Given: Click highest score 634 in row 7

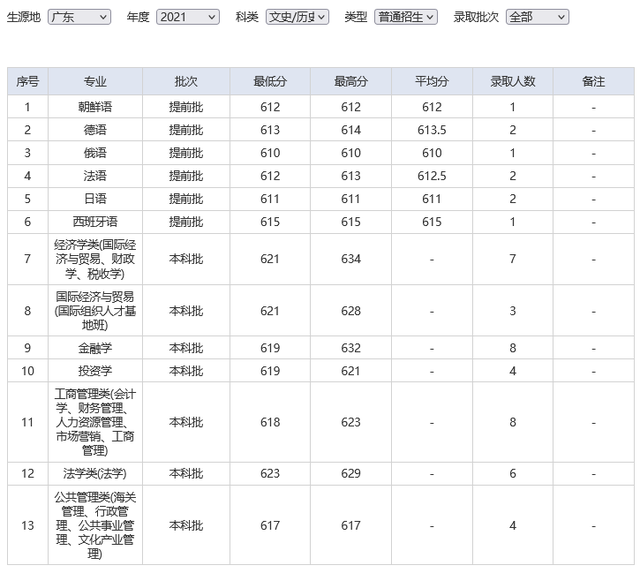Looking at the screenshot, I should click(351, 259).
